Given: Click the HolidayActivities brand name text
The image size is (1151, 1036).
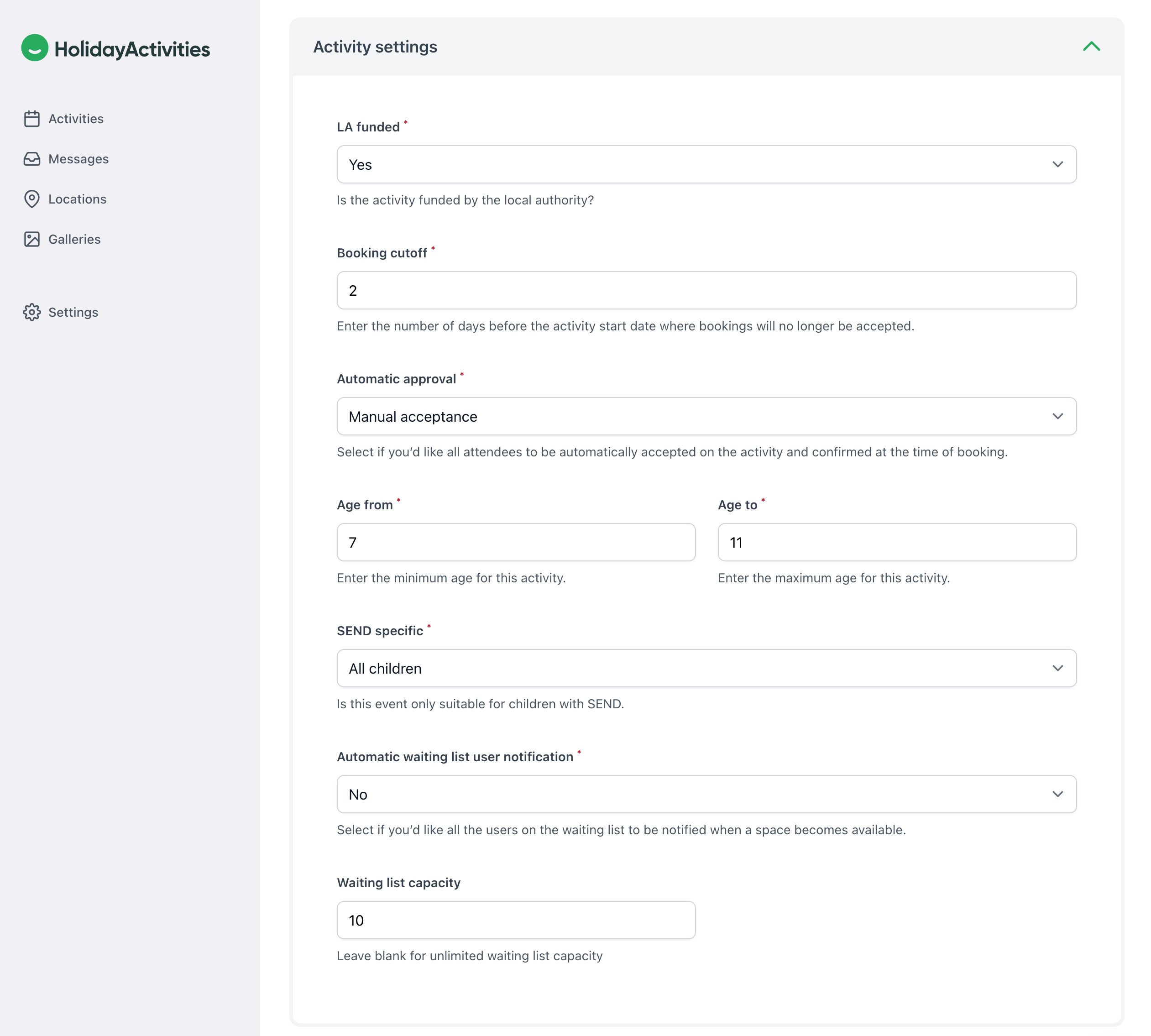Looking at the screenshot, I should (x=132, y=50).
